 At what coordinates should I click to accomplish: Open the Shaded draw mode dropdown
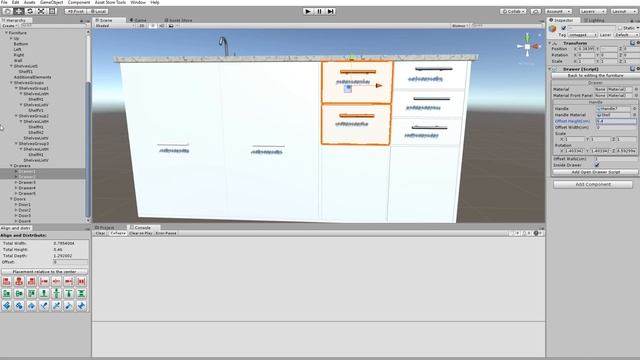[114, 26]
